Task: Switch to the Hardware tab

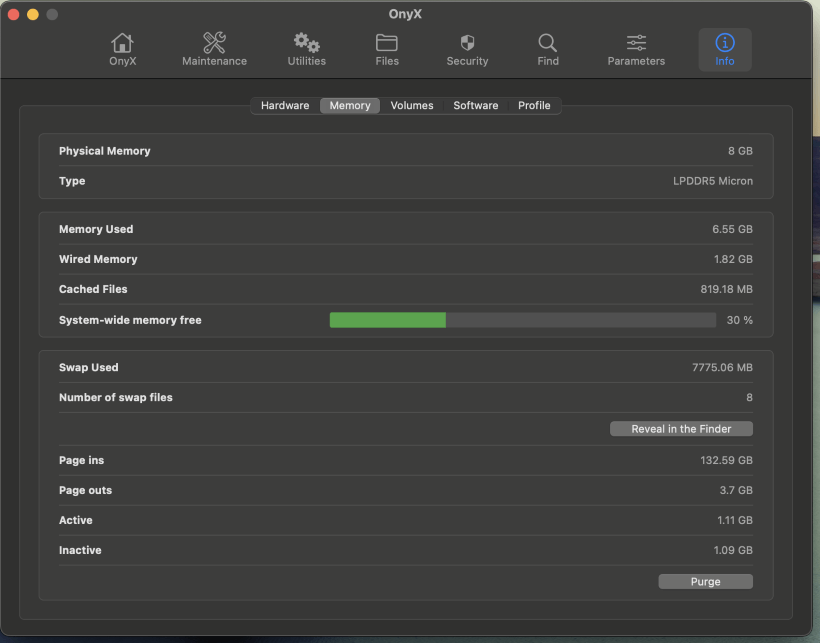Action: point(285,106)
